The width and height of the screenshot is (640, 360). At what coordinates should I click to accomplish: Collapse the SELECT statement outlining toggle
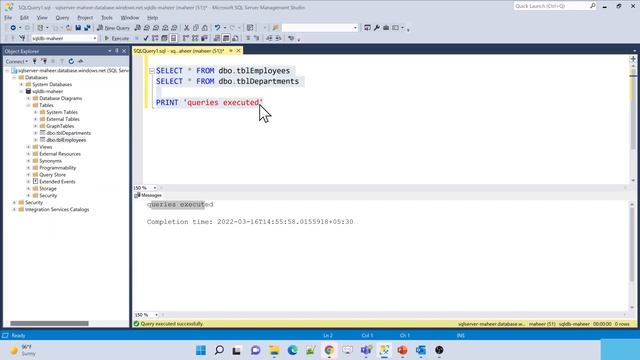tap(152, 71)
